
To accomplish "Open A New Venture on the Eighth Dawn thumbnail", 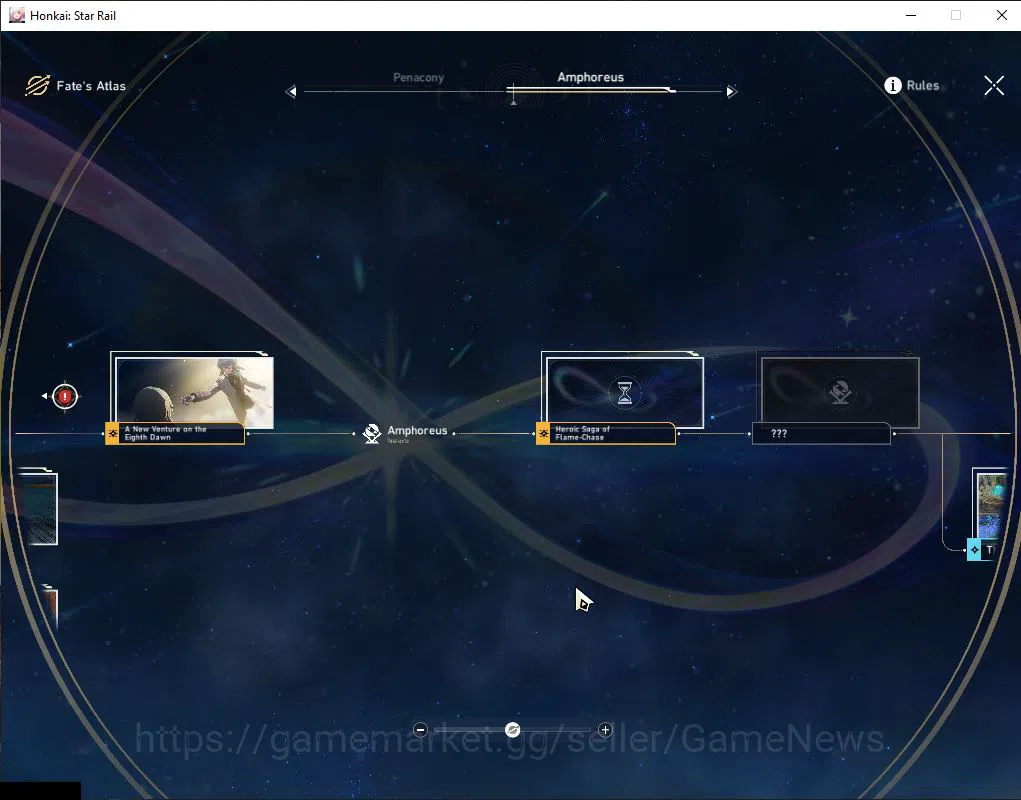I will point(195,393).
